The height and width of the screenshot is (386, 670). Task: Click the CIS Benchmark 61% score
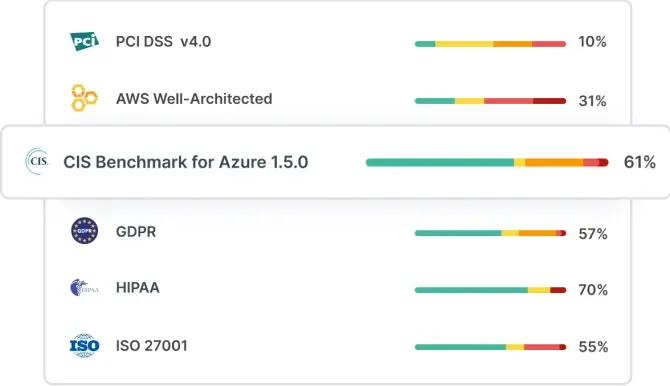click(639, 162)
